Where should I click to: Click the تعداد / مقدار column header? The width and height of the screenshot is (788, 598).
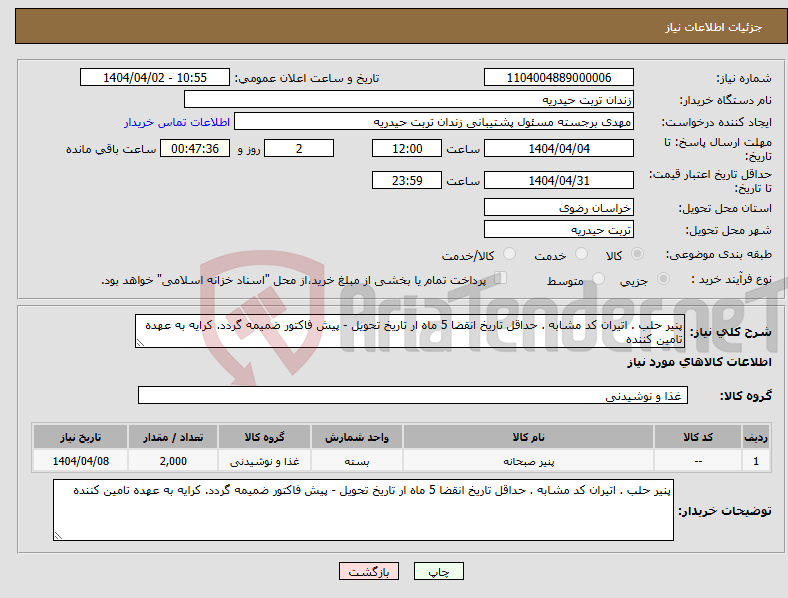pos(173,437)
